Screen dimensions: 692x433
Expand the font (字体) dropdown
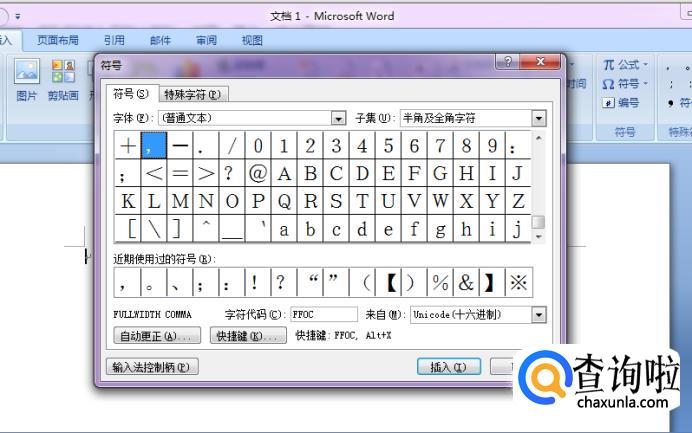click(x=338, y=118)
